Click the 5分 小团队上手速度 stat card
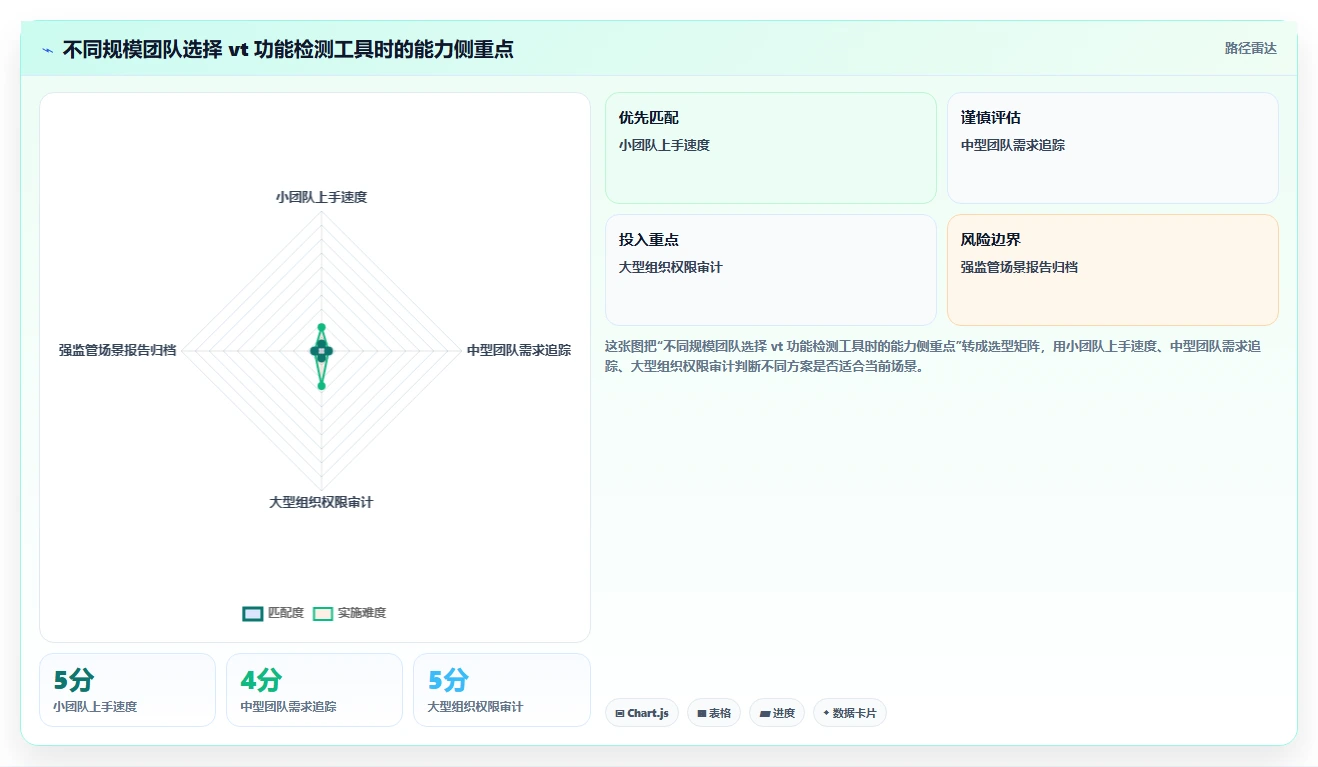This screenshot has width=1318, height=767. [127, 690]
